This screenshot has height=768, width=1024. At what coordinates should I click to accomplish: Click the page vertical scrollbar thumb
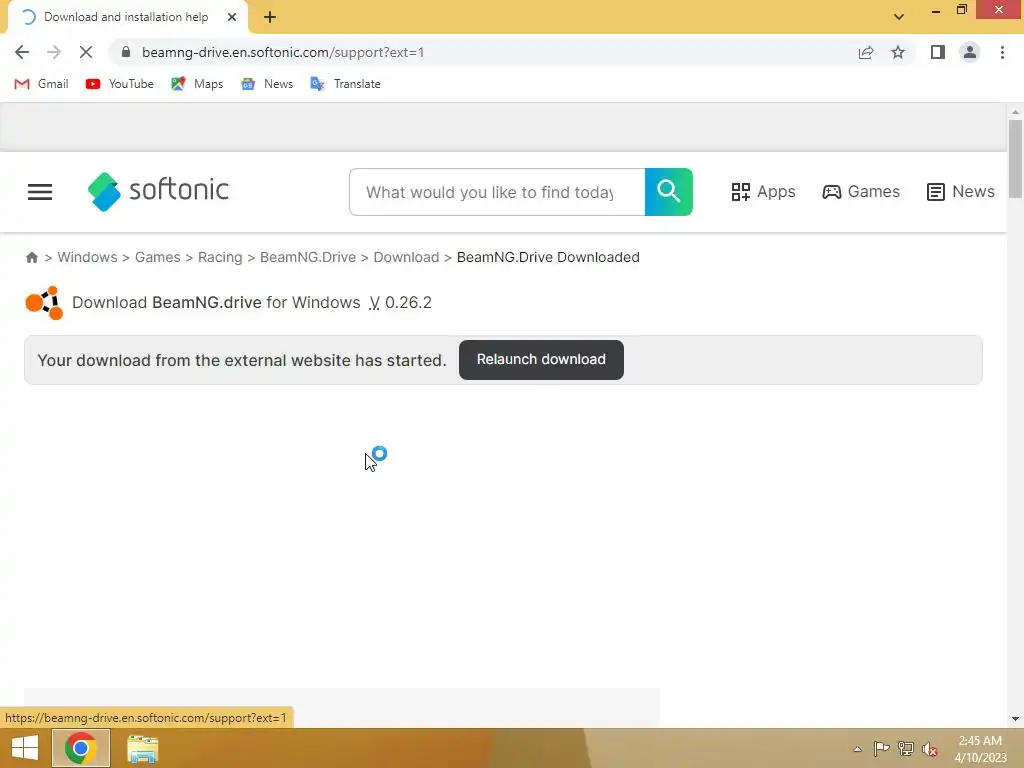click(1015, 159)
